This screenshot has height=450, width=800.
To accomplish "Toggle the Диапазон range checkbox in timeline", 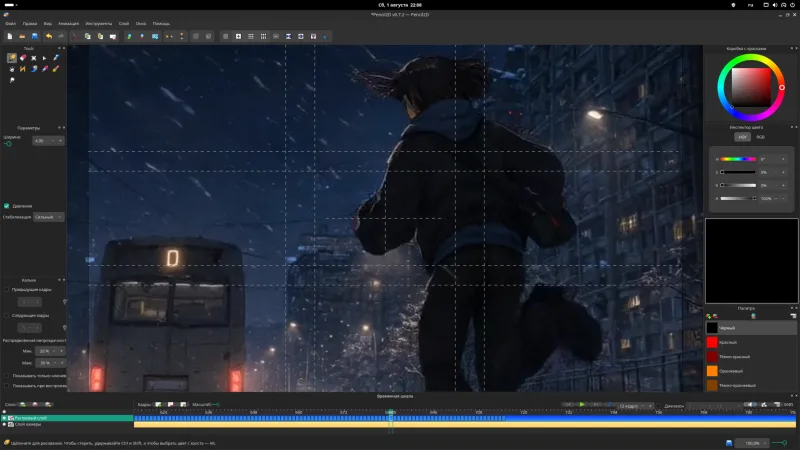I will pyautogui.click(x=659, y=406).
